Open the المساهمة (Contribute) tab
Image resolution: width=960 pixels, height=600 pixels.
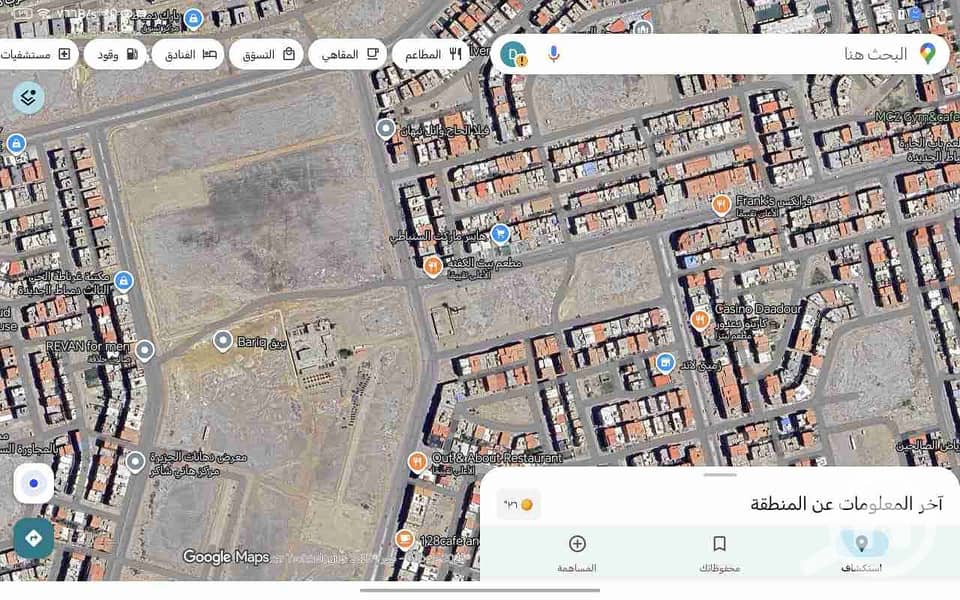pyautogui.click(x=577, y=553)
